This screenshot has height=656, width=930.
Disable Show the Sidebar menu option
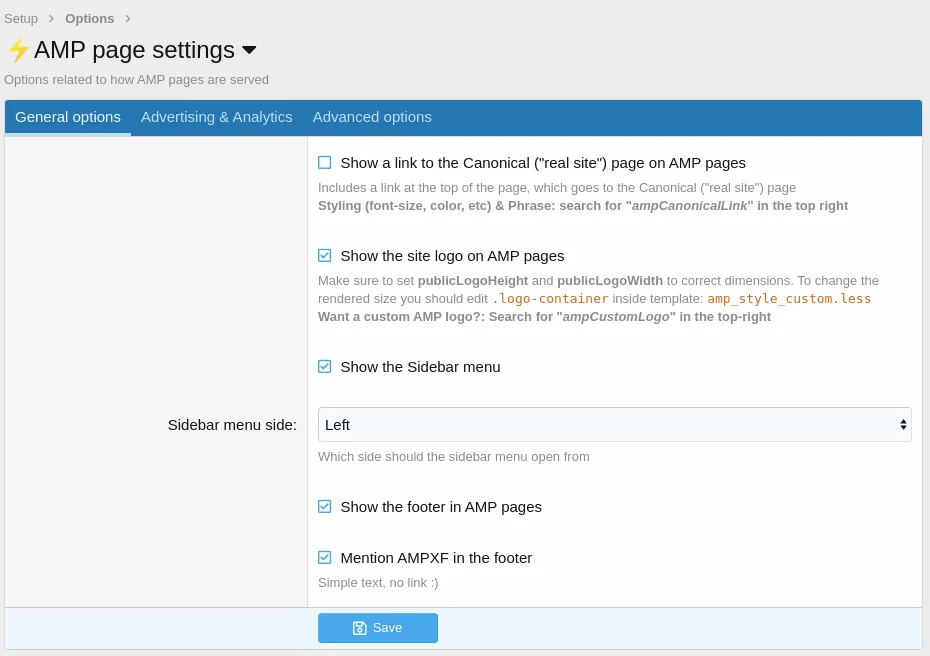(x=325, y=367)
